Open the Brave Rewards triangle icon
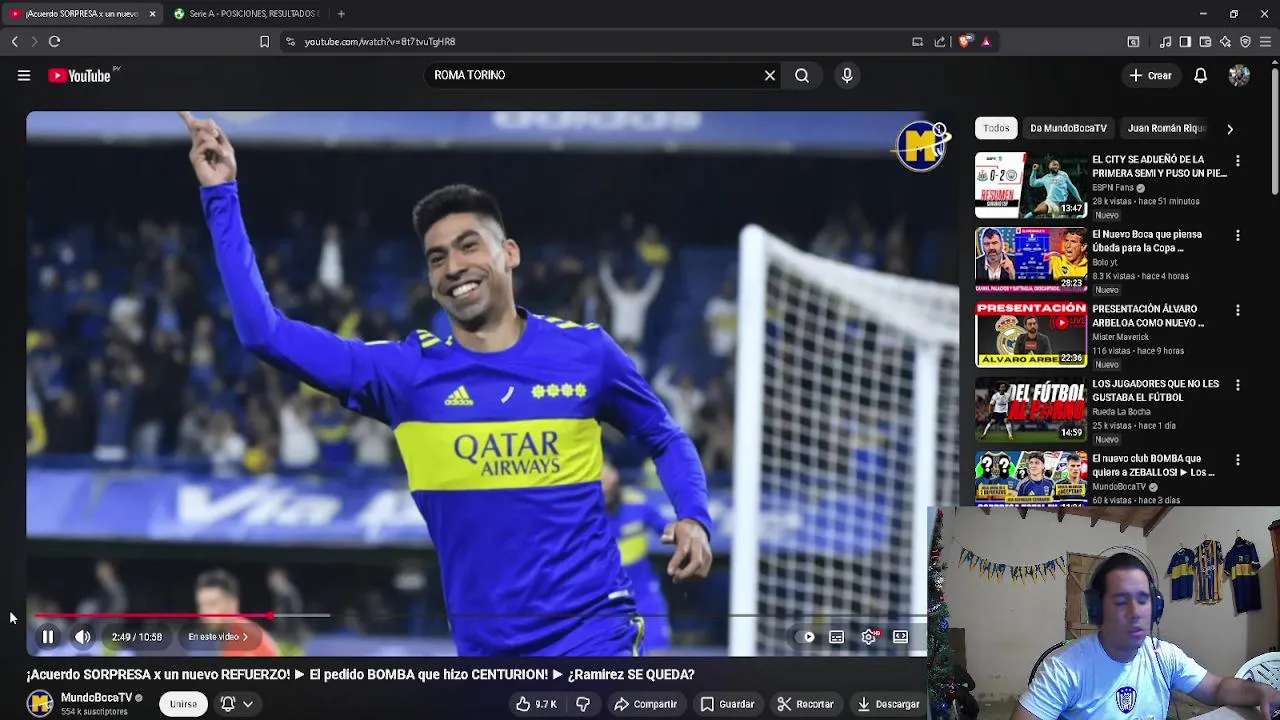Screen dimensions: 1280x720 coord(986,42)
